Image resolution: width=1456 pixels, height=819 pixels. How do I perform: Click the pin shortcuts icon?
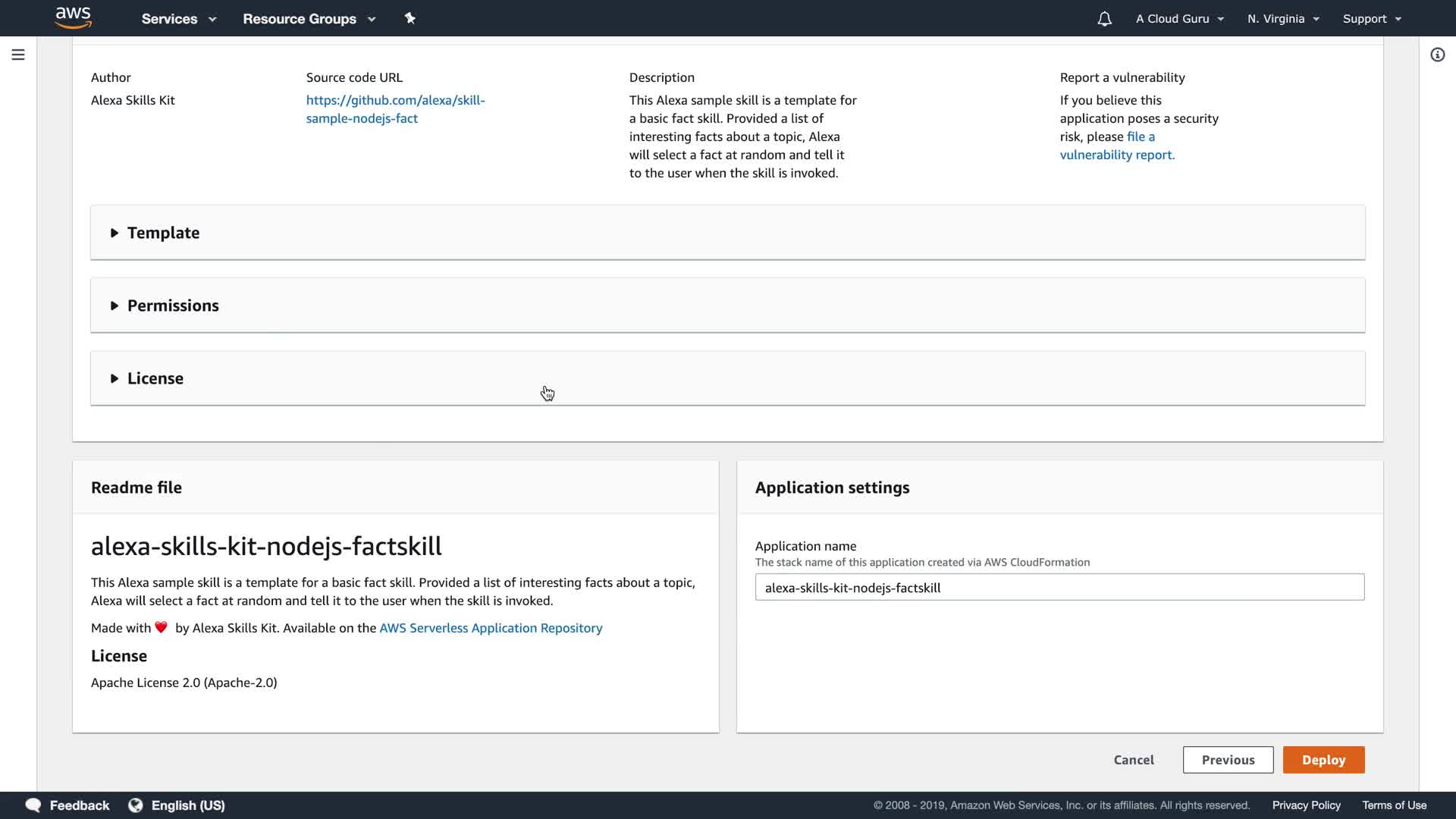(x=410, y=18)
